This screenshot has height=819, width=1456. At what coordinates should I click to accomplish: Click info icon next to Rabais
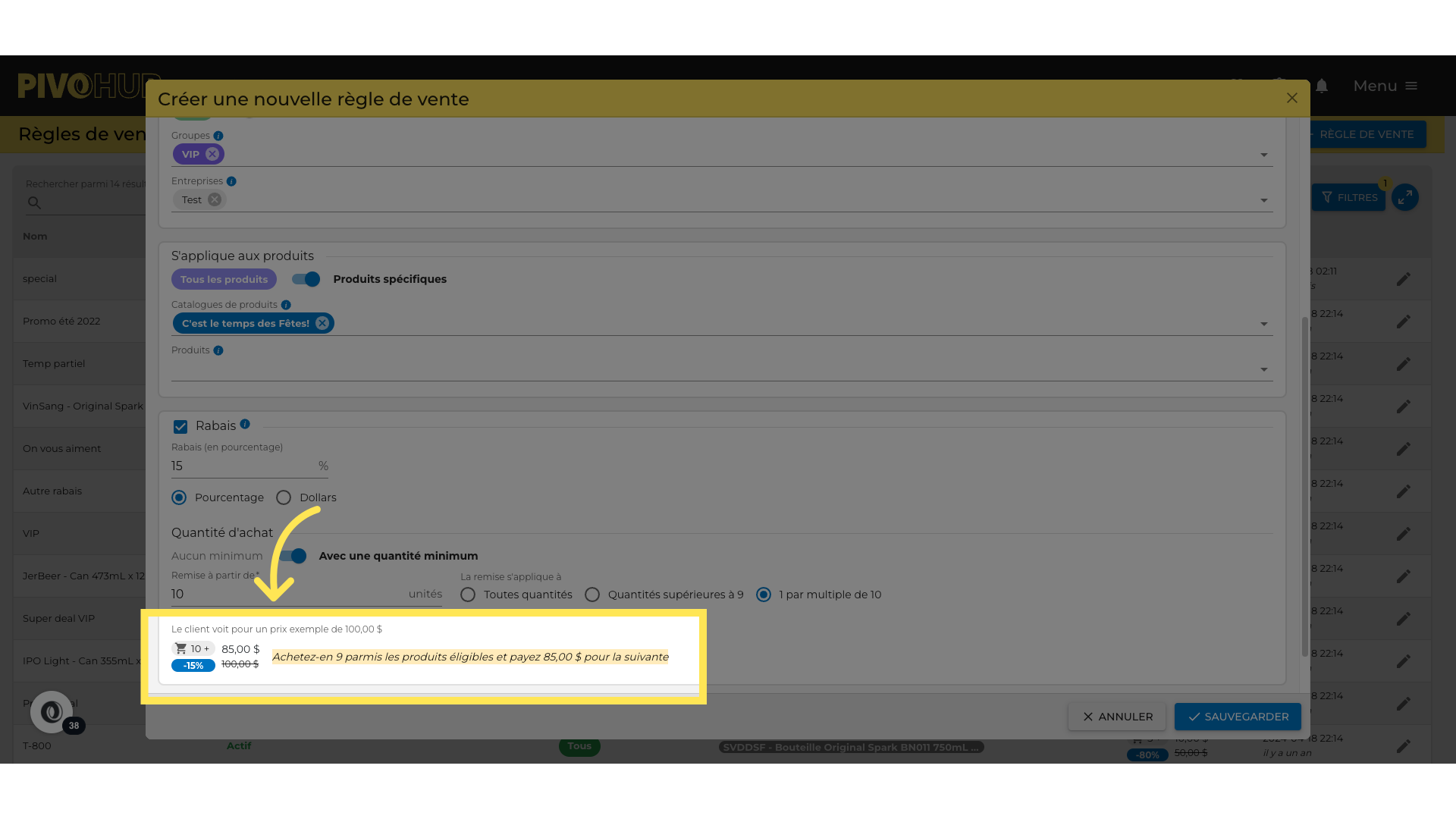tap(245, 424)
